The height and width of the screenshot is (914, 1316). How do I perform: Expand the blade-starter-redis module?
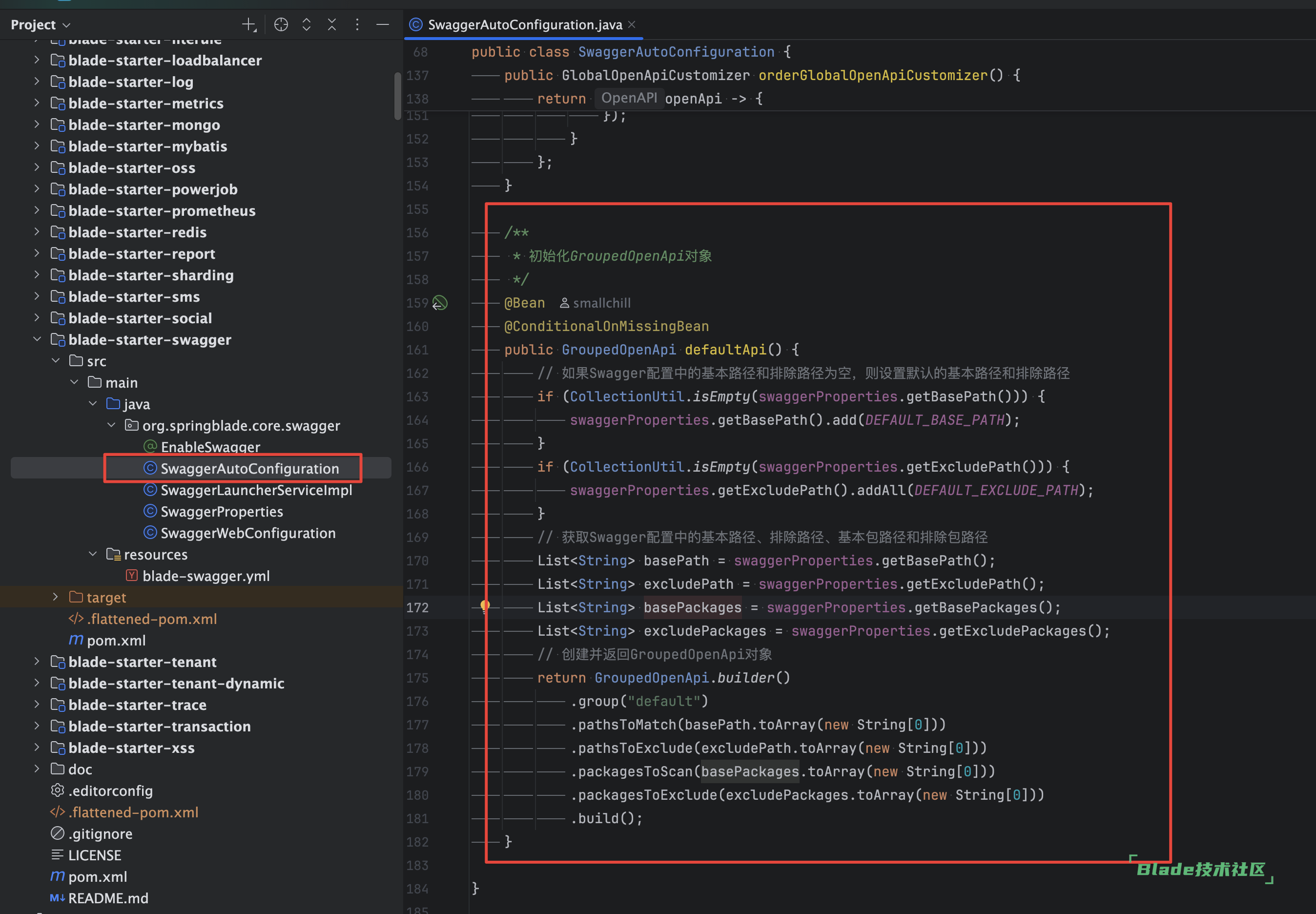pyautogui.click(x=37, y=232)
